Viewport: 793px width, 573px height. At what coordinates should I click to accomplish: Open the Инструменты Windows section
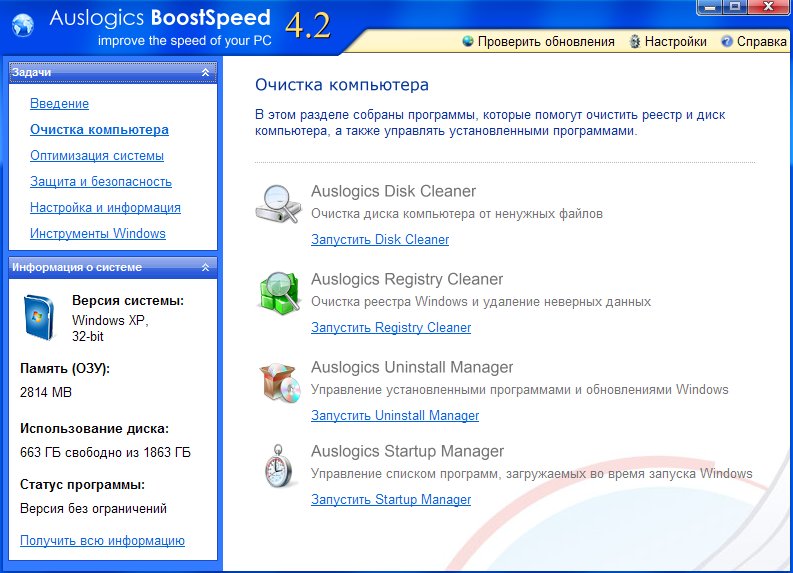(98, 234)
